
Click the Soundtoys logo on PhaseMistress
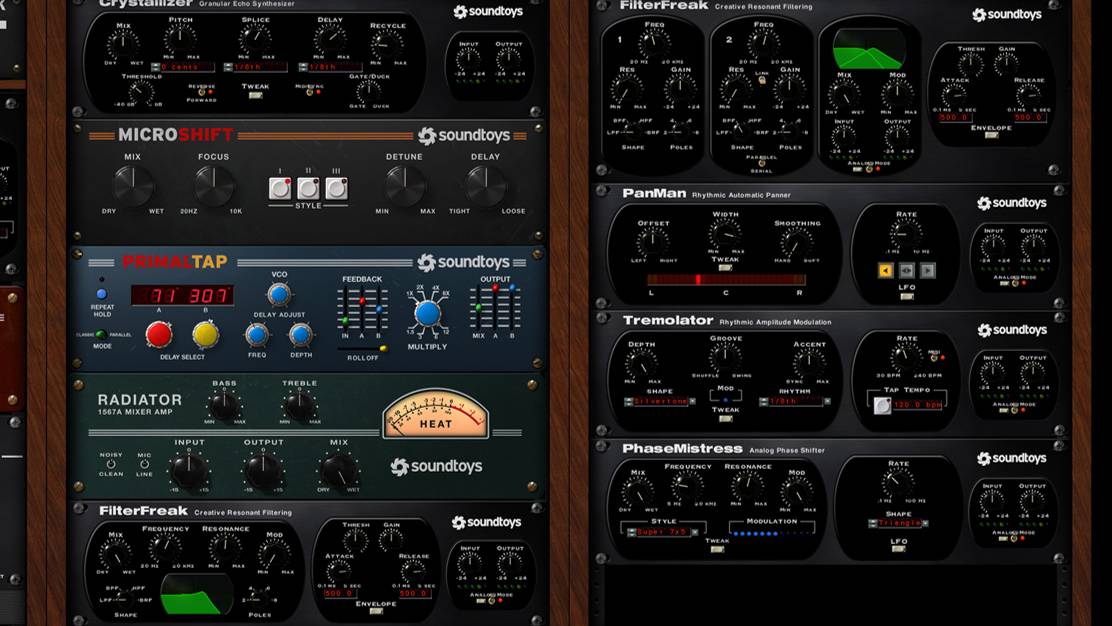pyautogui.click(x=1012, y=459)
